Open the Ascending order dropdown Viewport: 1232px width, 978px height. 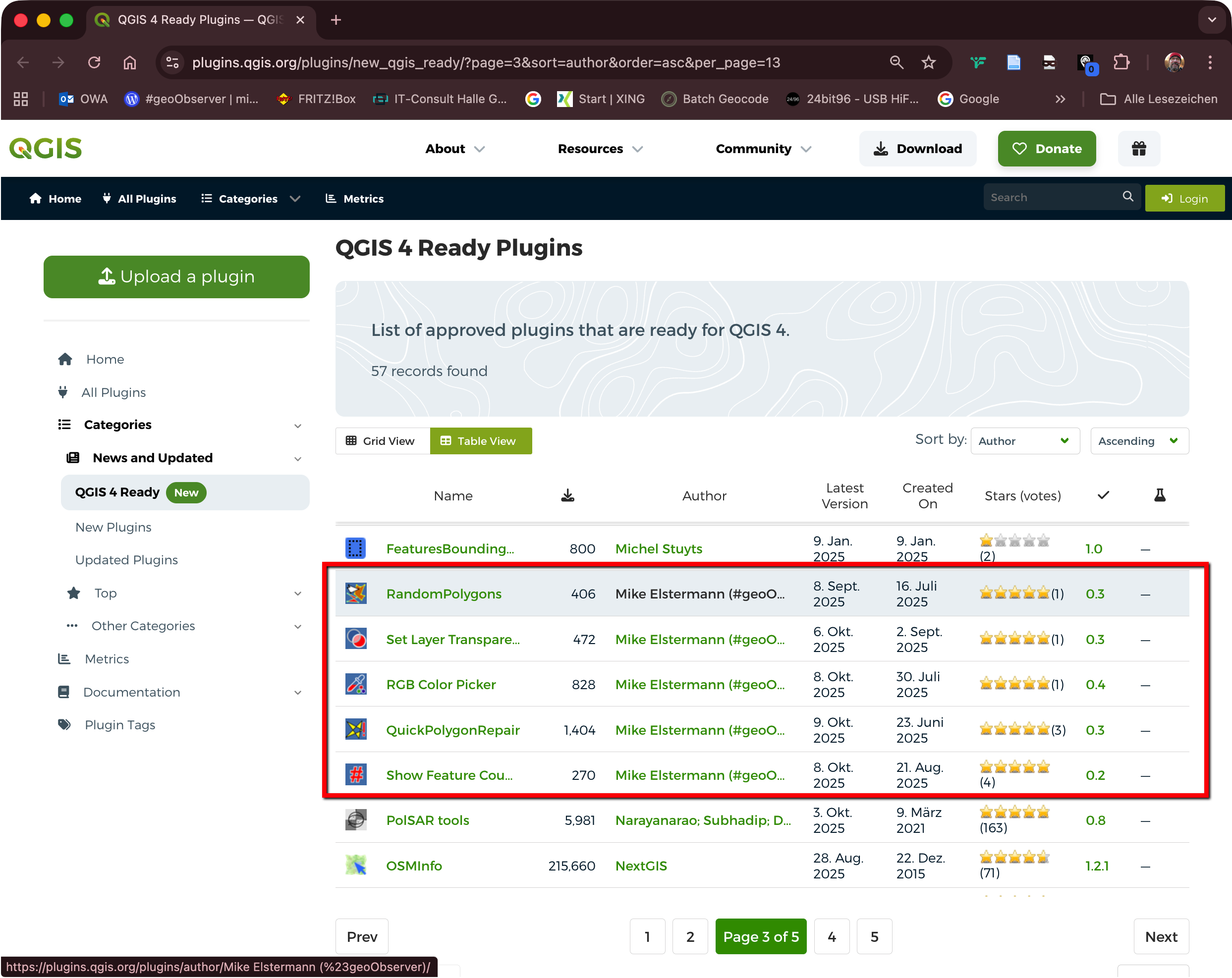(1138, 441)
